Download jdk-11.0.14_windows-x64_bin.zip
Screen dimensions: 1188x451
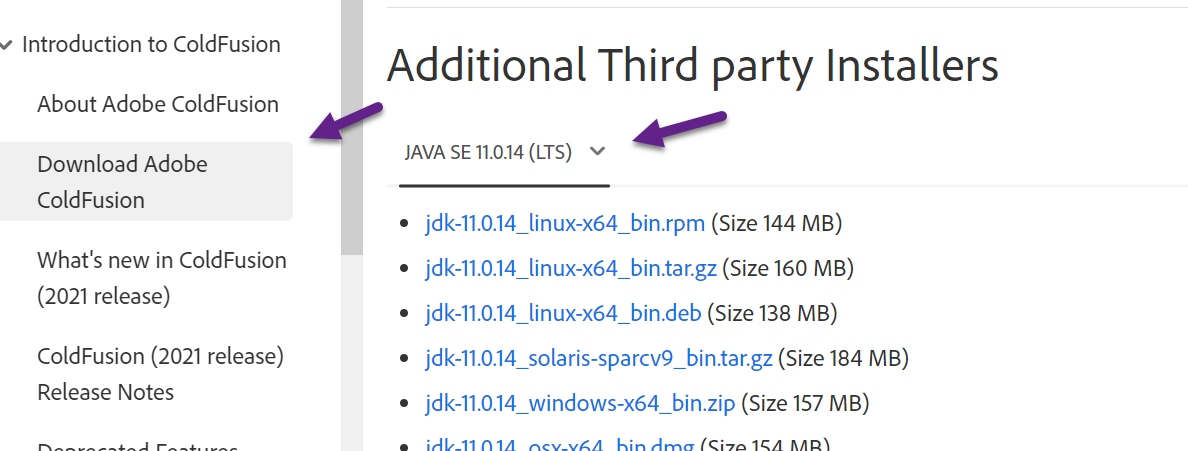tap(580, 404)
